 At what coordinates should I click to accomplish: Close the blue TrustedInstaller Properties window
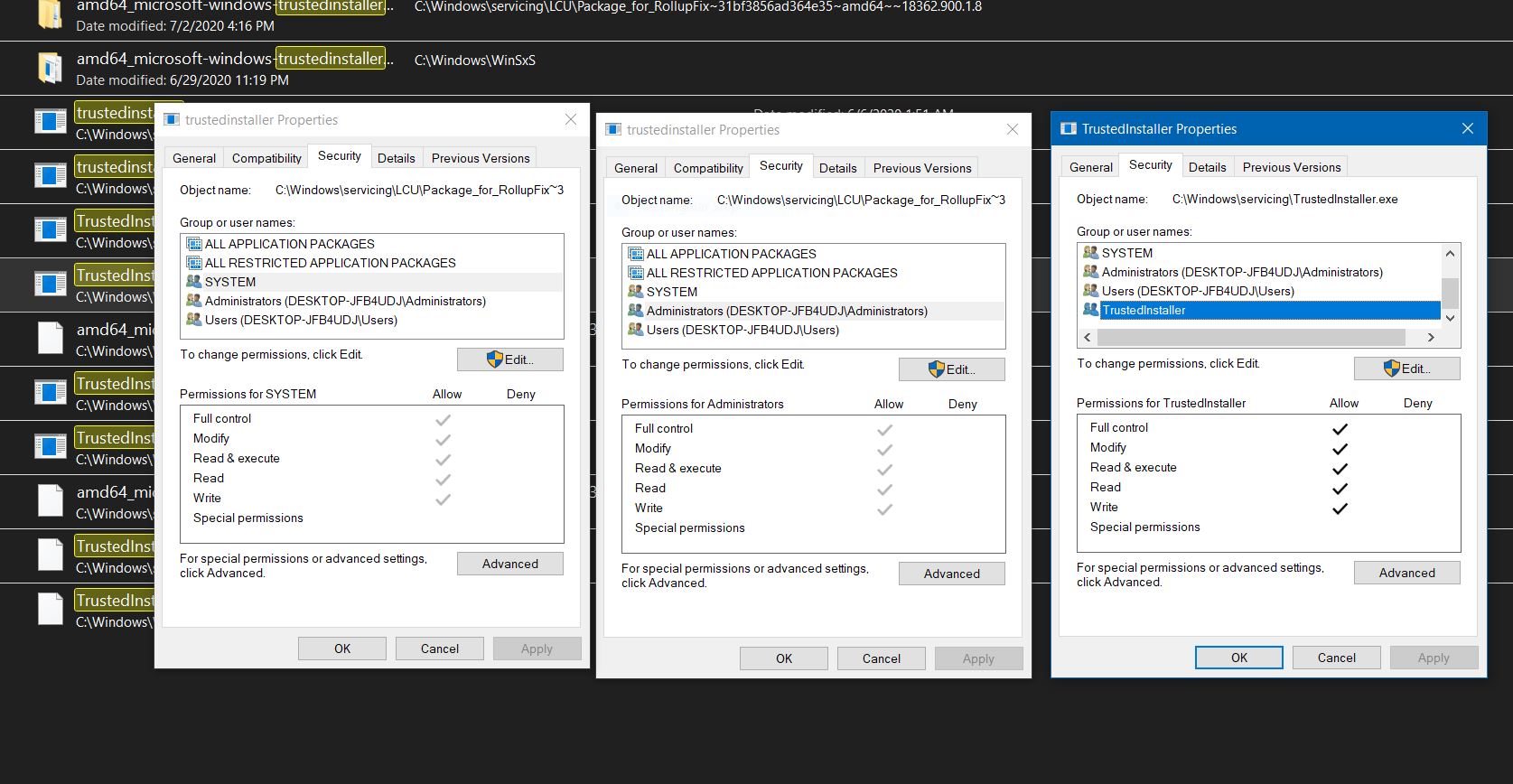click(x=1468, y=128)
